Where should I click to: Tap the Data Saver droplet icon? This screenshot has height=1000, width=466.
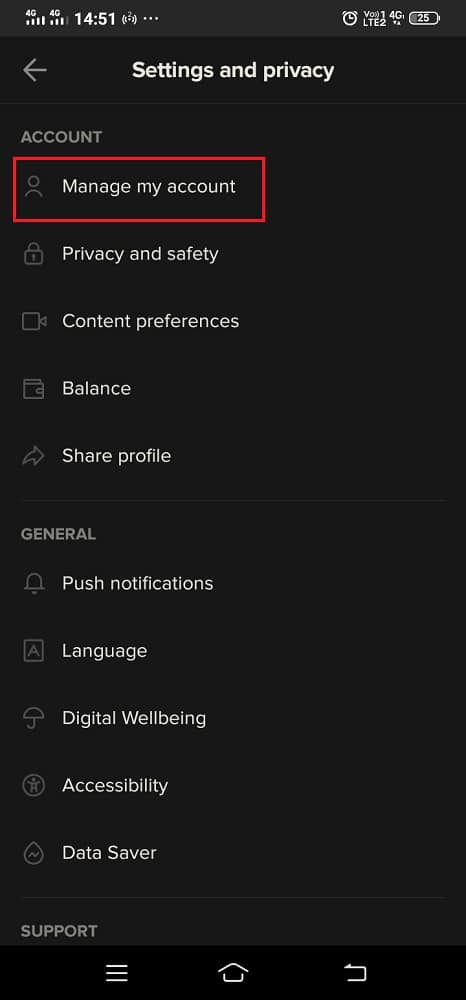click(33, 853)
